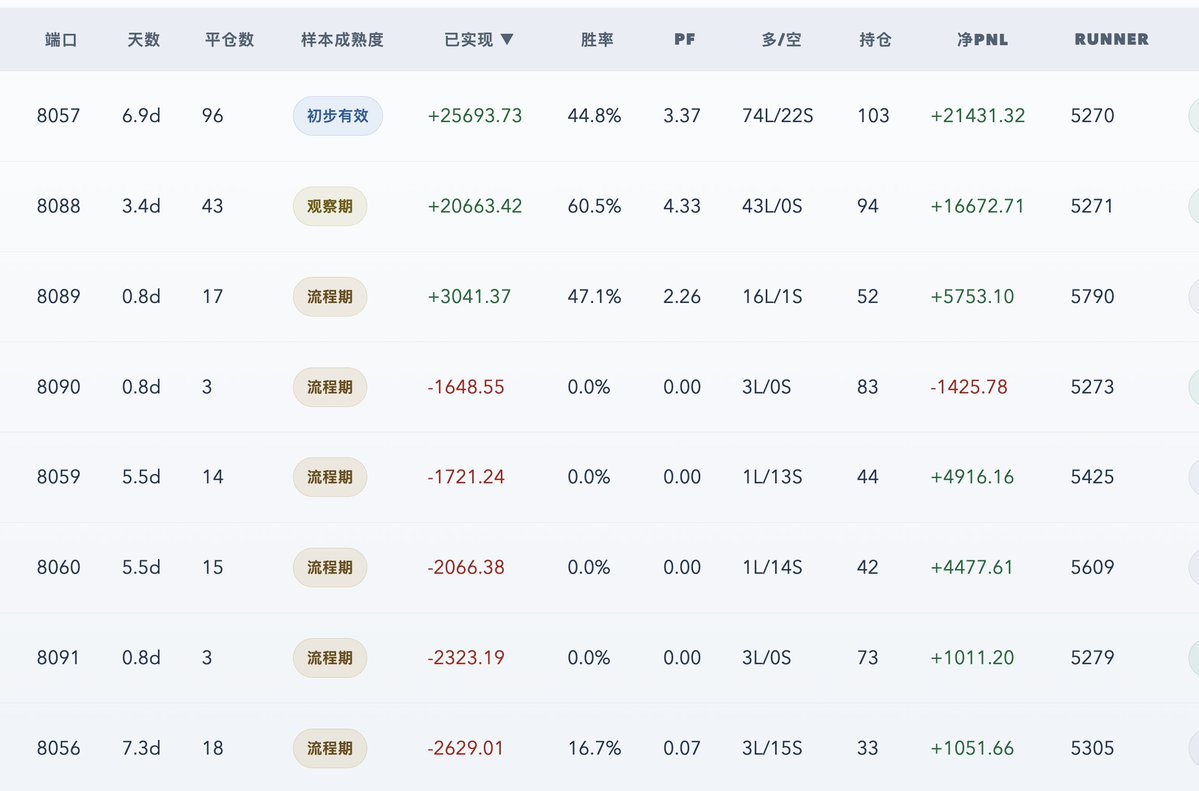Screen dimensions: 1199x791
Task: Click runner value 5425
Action: [1092, 477]
